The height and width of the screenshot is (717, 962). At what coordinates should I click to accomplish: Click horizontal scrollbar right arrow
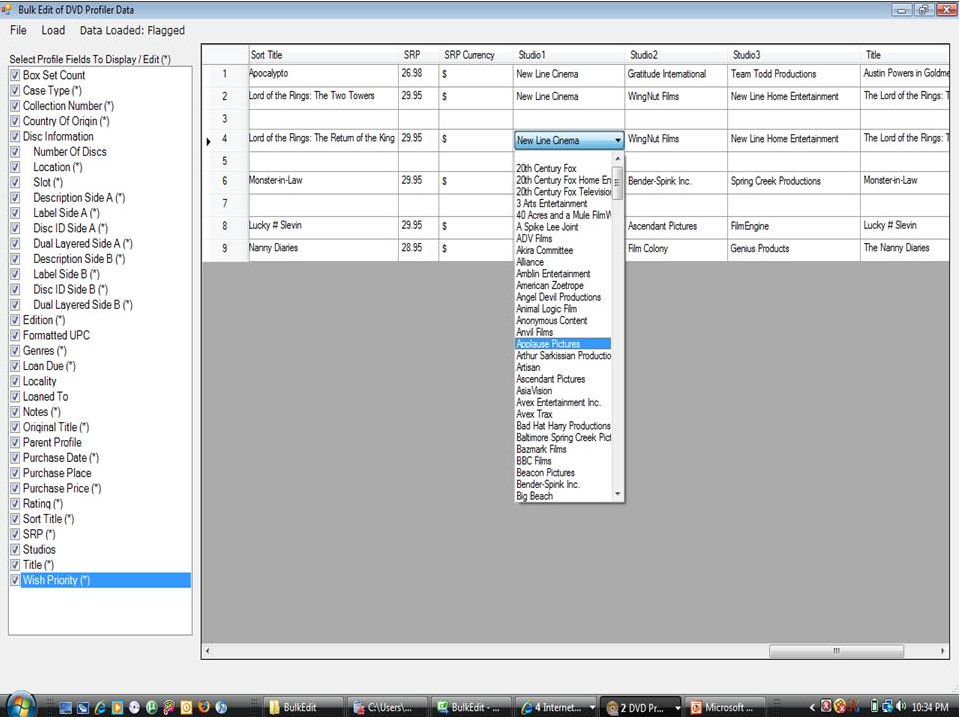[943, 651]
